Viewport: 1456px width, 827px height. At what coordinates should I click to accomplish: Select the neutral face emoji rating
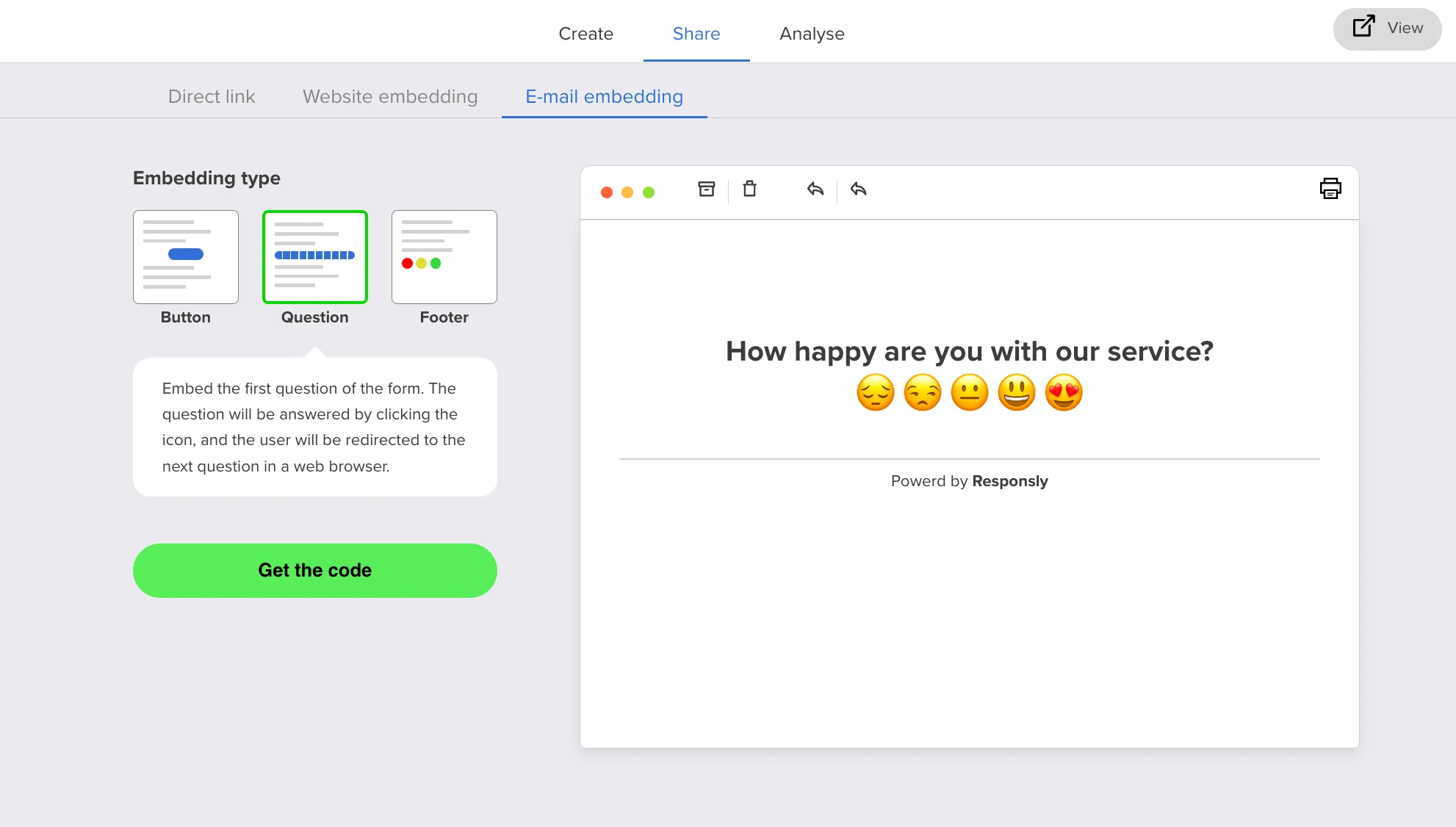coord(969,392)
